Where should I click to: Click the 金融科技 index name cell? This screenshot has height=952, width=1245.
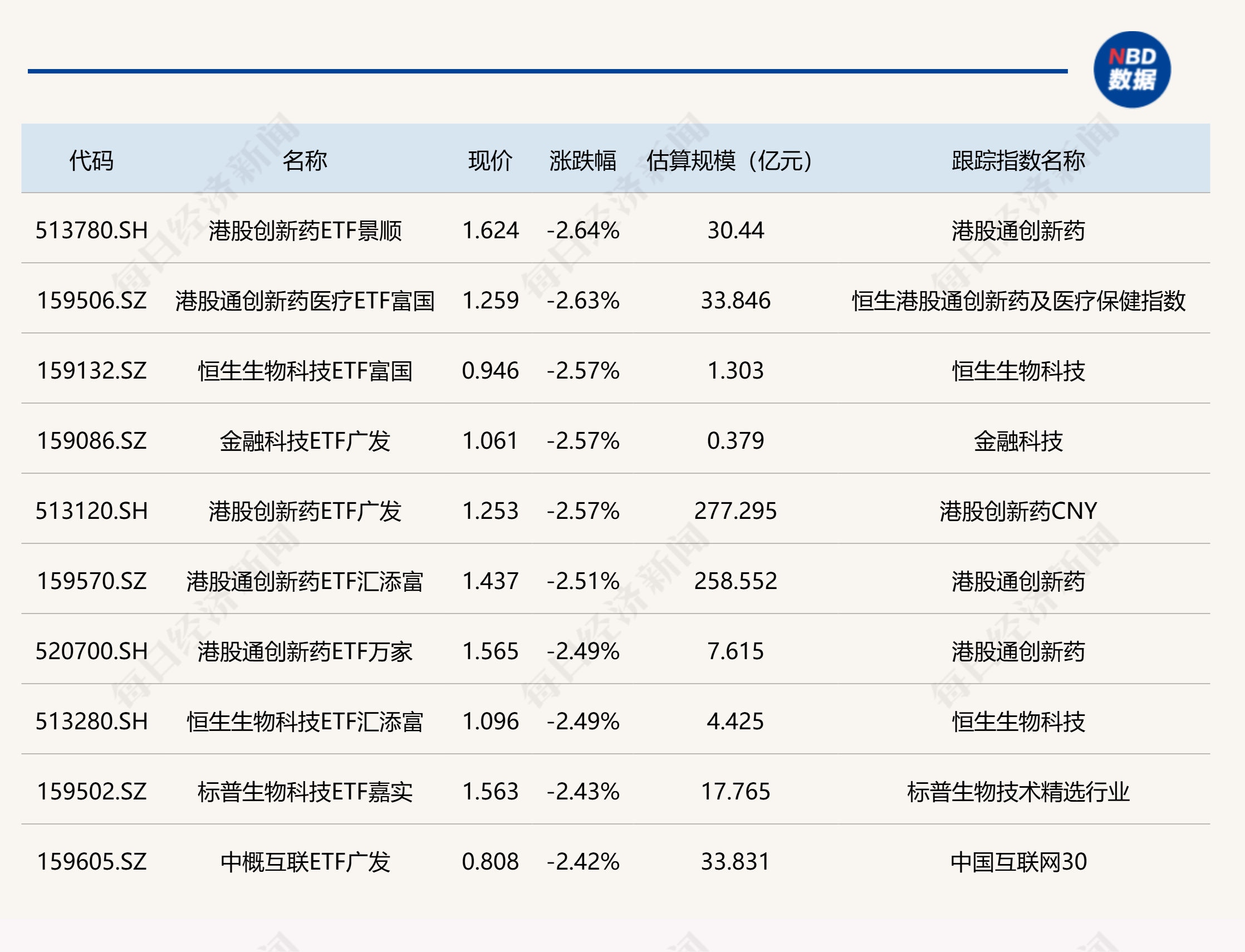pyautogui.click(x=1018, y=441)
